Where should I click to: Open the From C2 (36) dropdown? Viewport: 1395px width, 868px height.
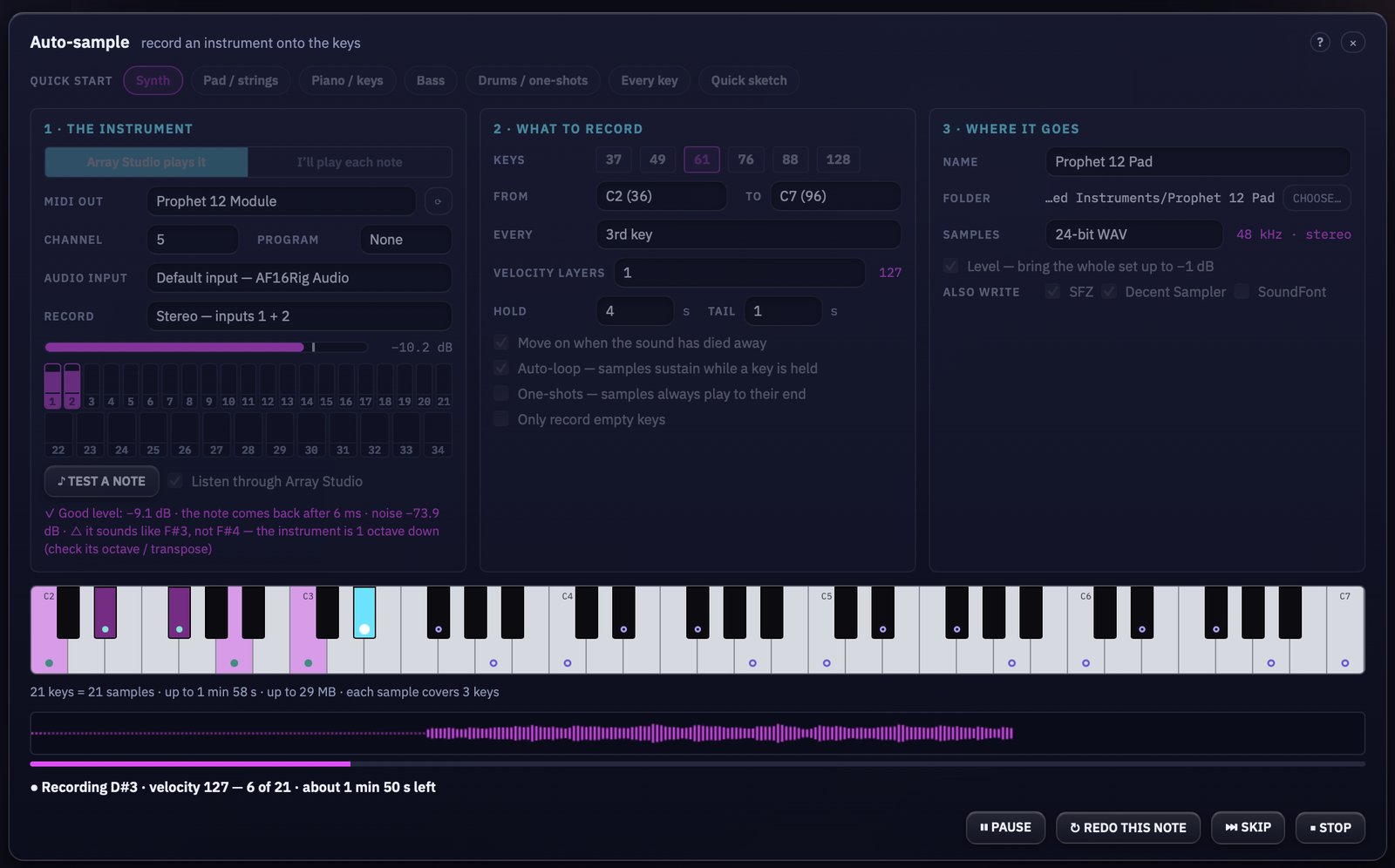click(661, 196)
